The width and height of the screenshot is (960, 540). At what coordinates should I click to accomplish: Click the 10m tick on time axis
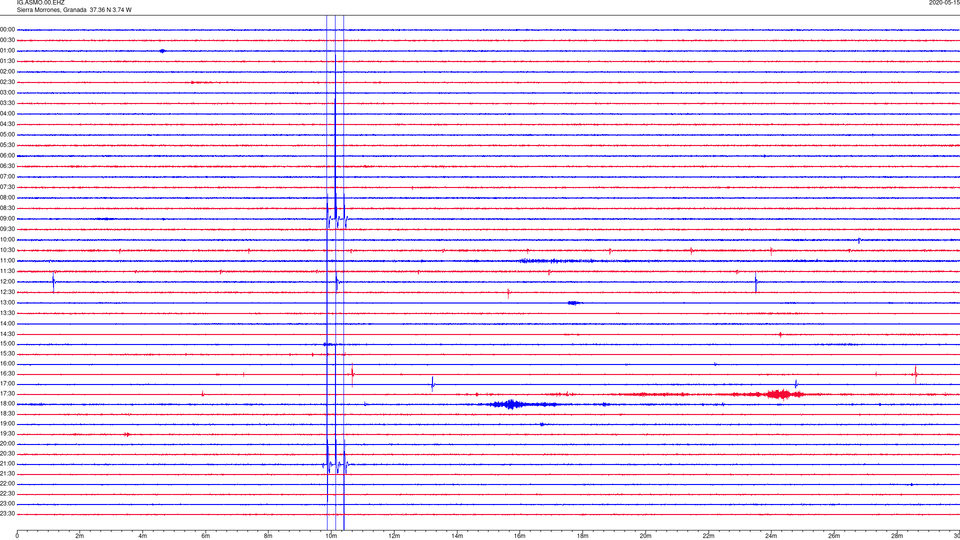point(331,536)
